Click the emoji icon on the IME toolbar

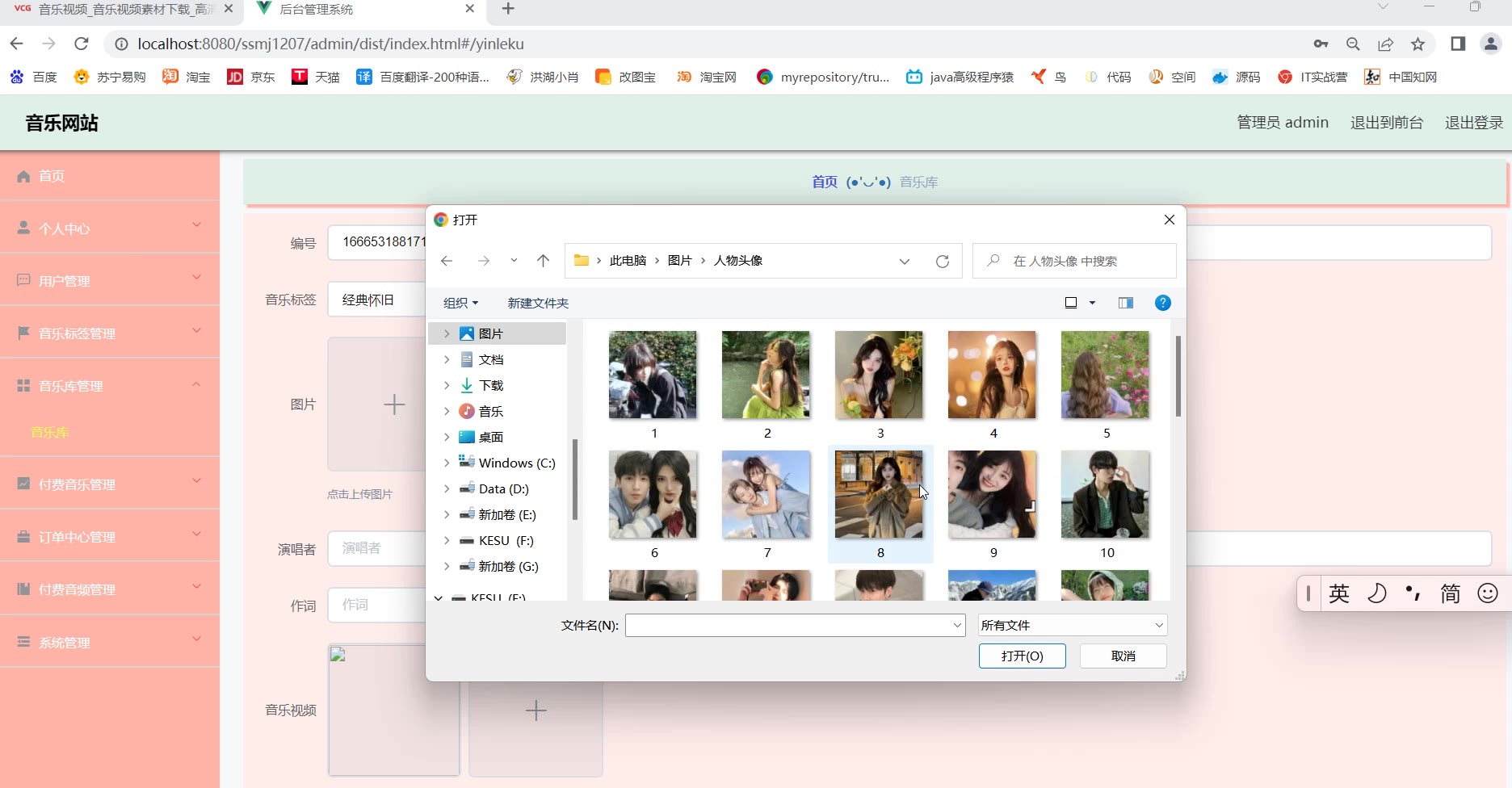point(1487,593)
